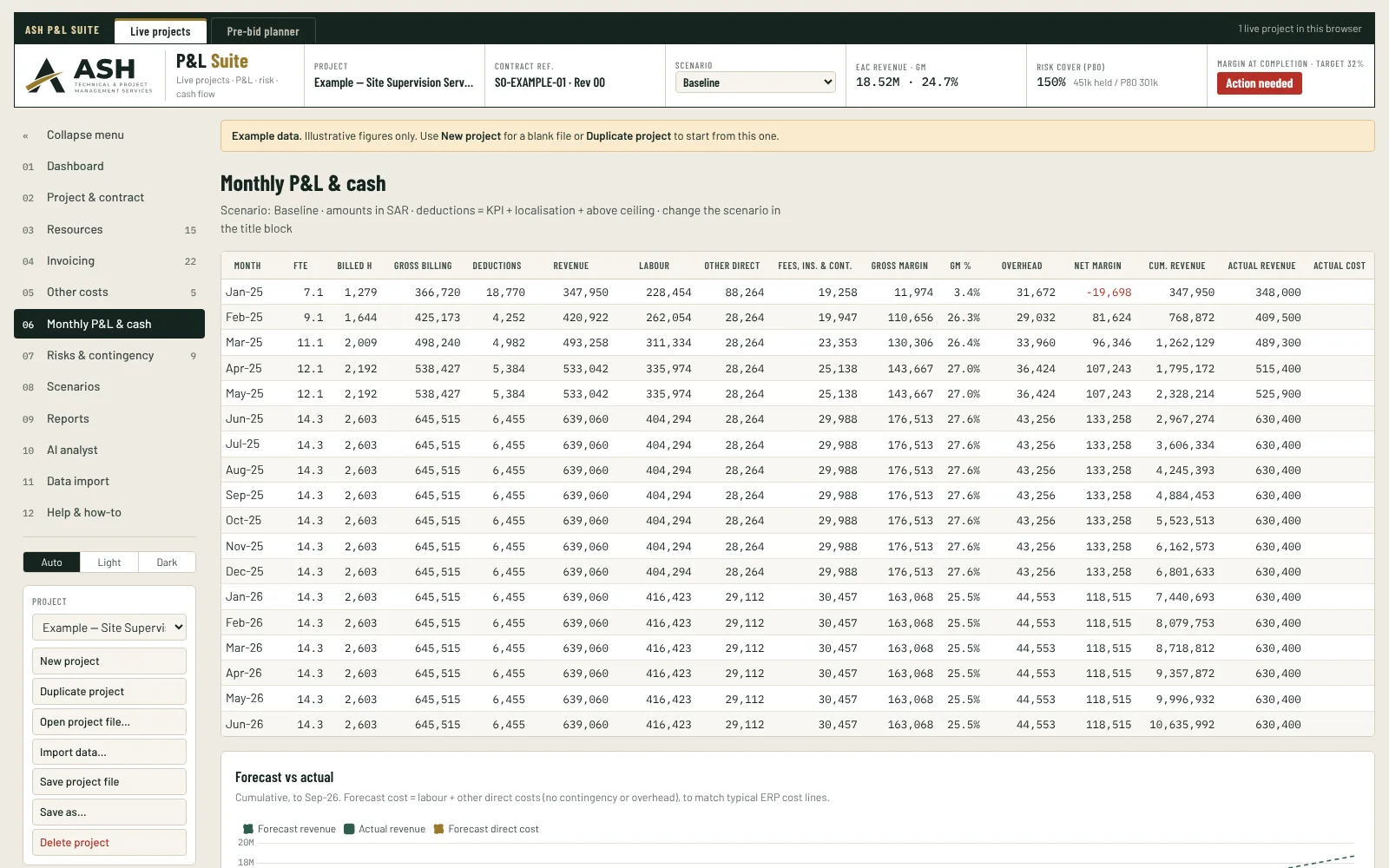Click Duplicate project button
The image size is (1389, 868).
(x=109, y=692)
